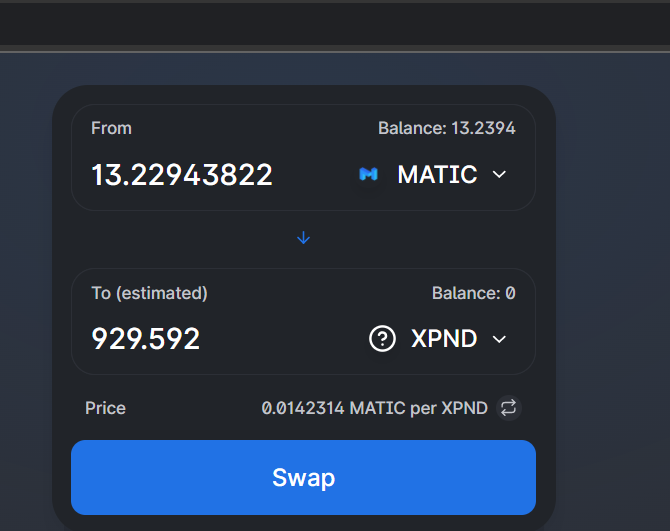Click the To estimated amount 929.592
This screenshot has height=531, width=670.
(x=146, y=339)
